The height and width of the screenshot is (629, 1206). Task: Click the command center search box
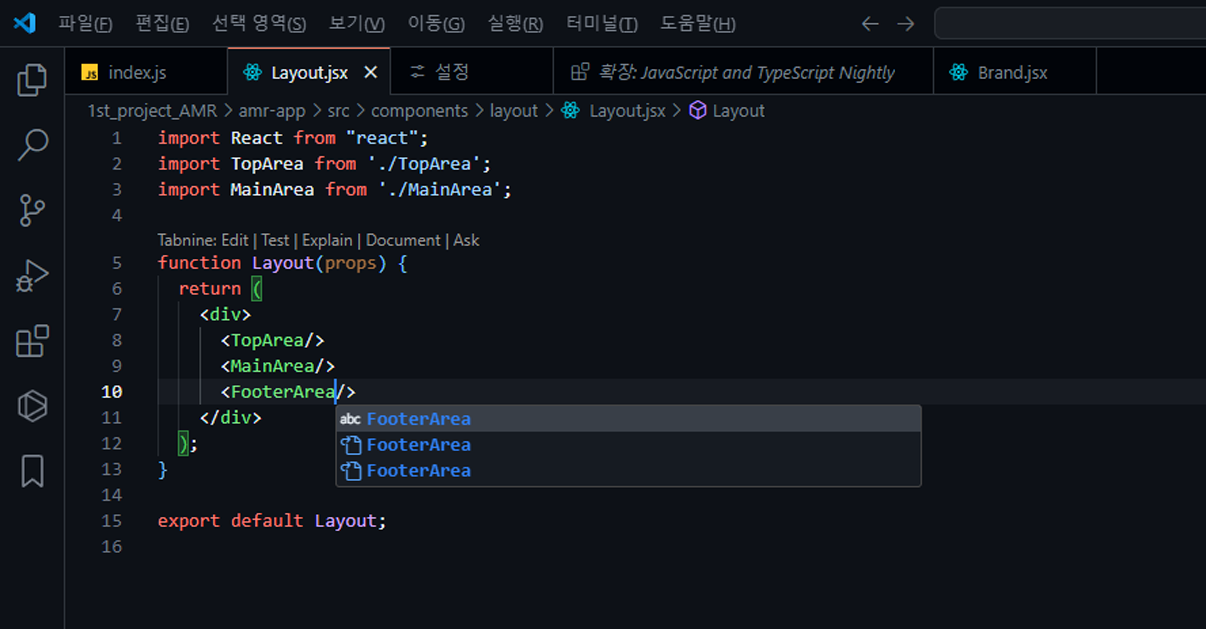(1070, 23)
